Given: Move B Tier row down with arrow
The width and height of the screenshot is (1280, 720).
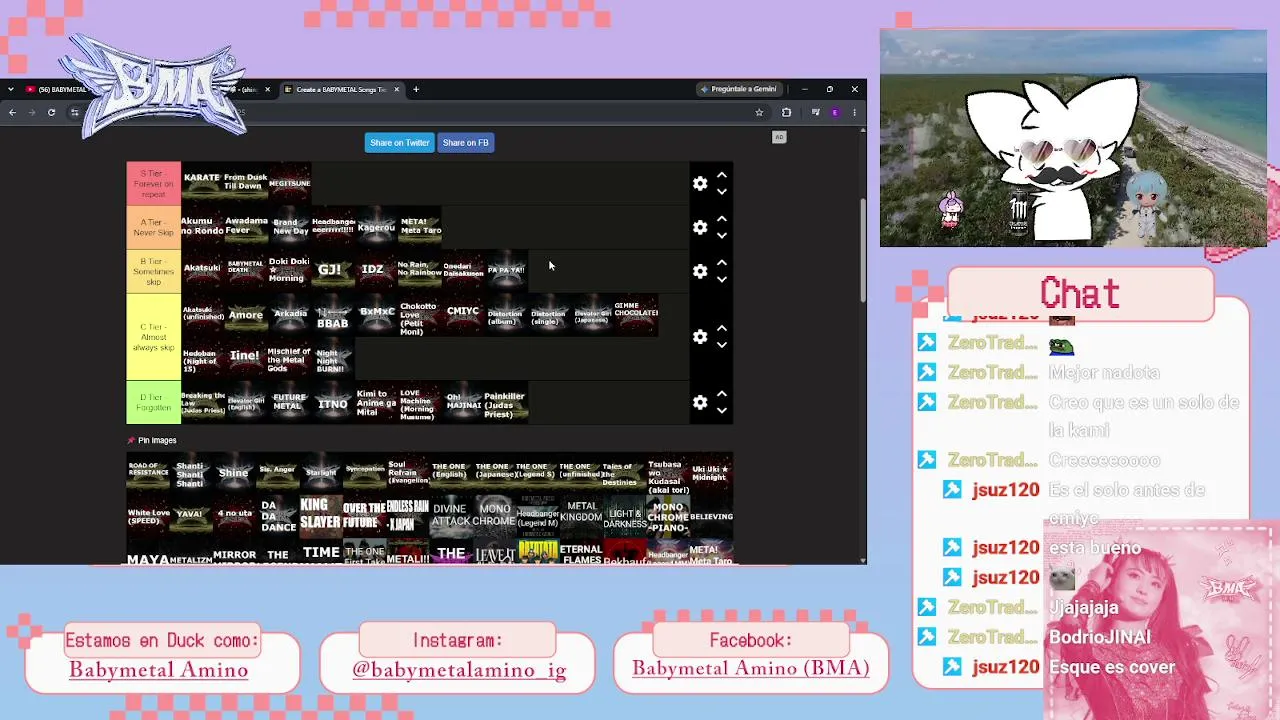Looking at the screenshot, I should point(721,279).
